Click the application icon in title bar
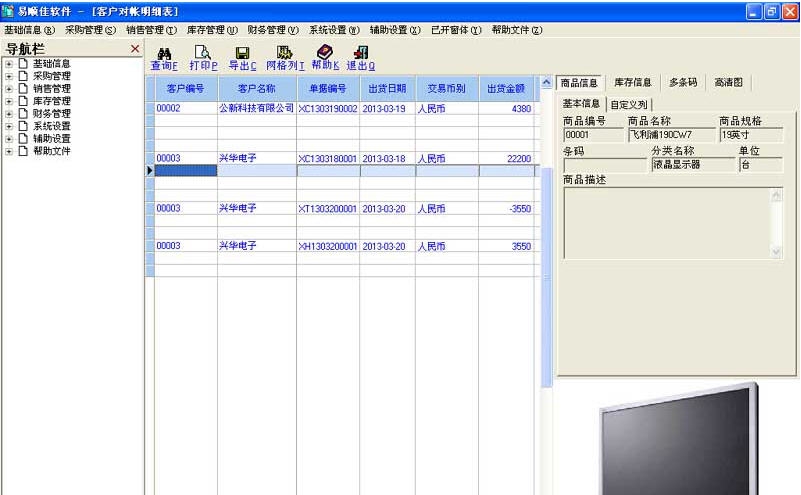 8,11
